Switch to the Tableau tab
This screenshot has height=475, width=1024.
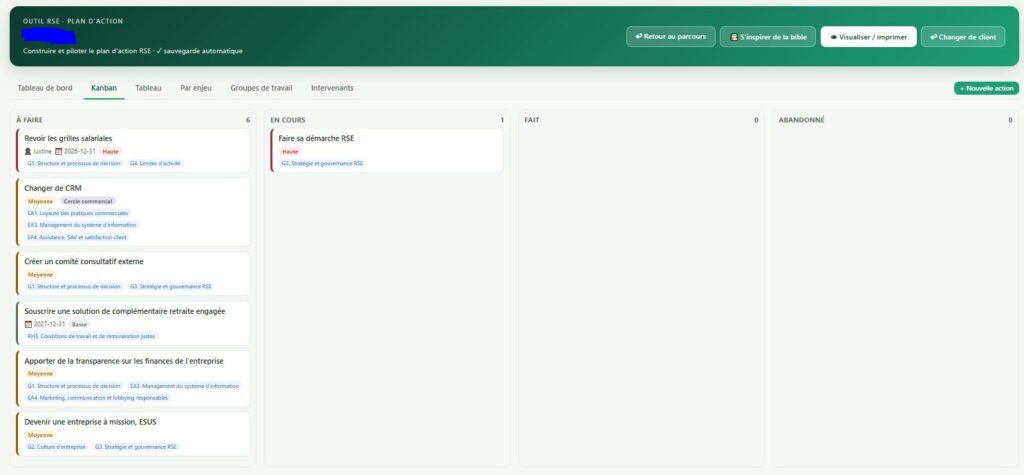[x=148, y=88]
